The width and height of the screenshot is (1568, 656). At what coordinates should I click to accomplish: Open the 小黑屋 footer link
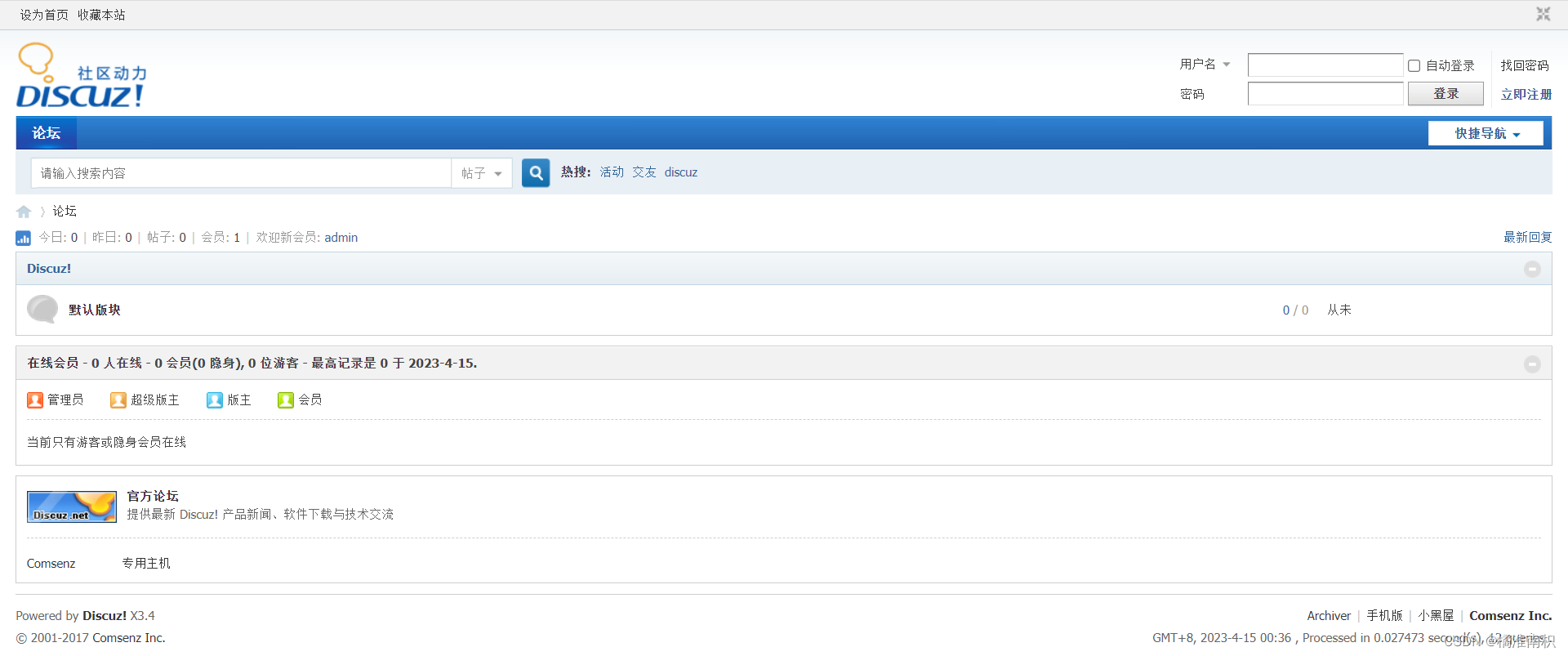coord(1436,616)
